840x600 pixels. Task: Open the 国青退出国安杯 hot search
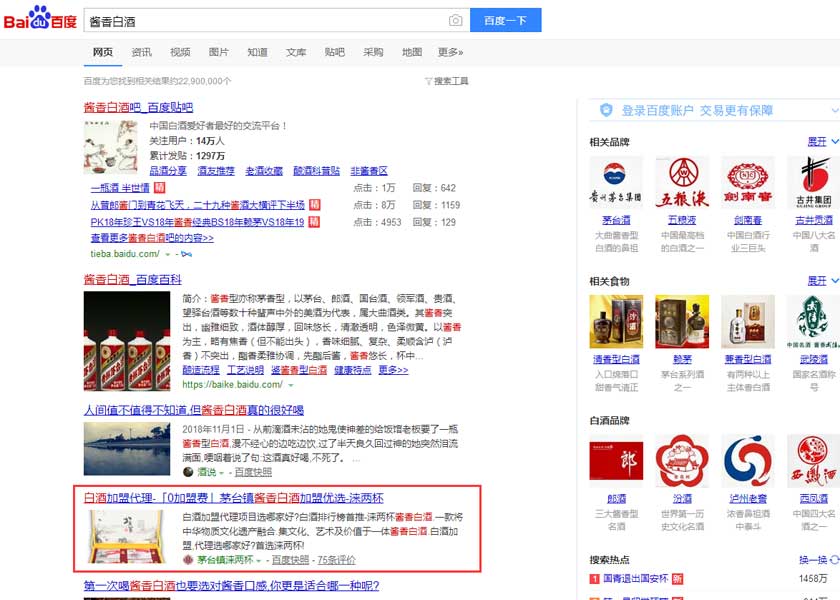[636, 579]
